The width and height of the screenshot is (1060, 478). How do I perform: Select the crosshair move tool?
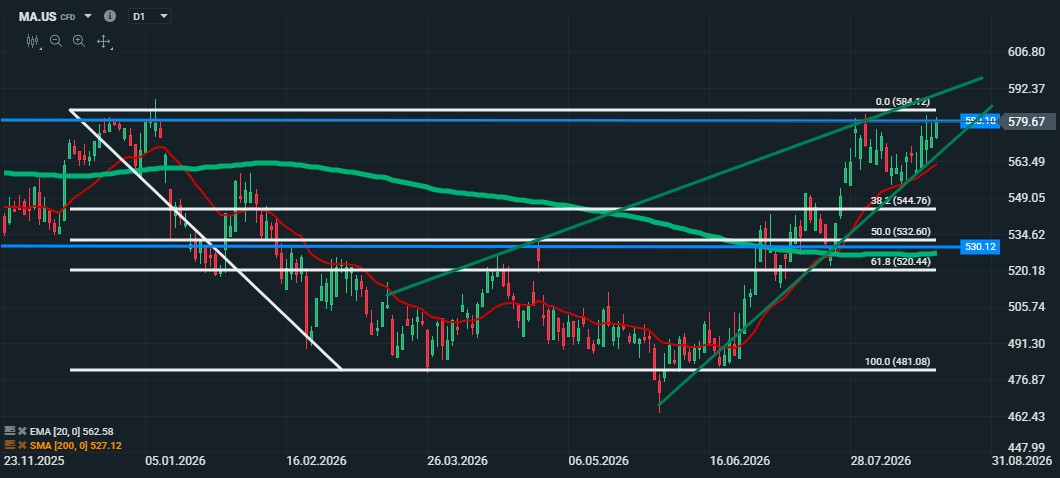click(x=103, y=42)
